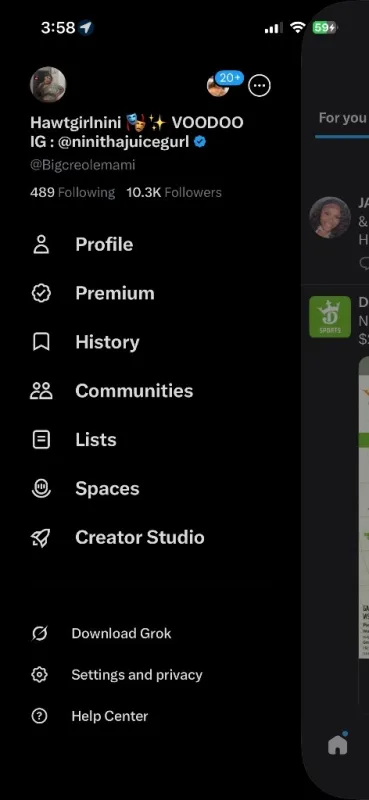Viewport: 369px width, 800px height.
Task: Tap the Lists document icon
Action: [x=41, y=439]
